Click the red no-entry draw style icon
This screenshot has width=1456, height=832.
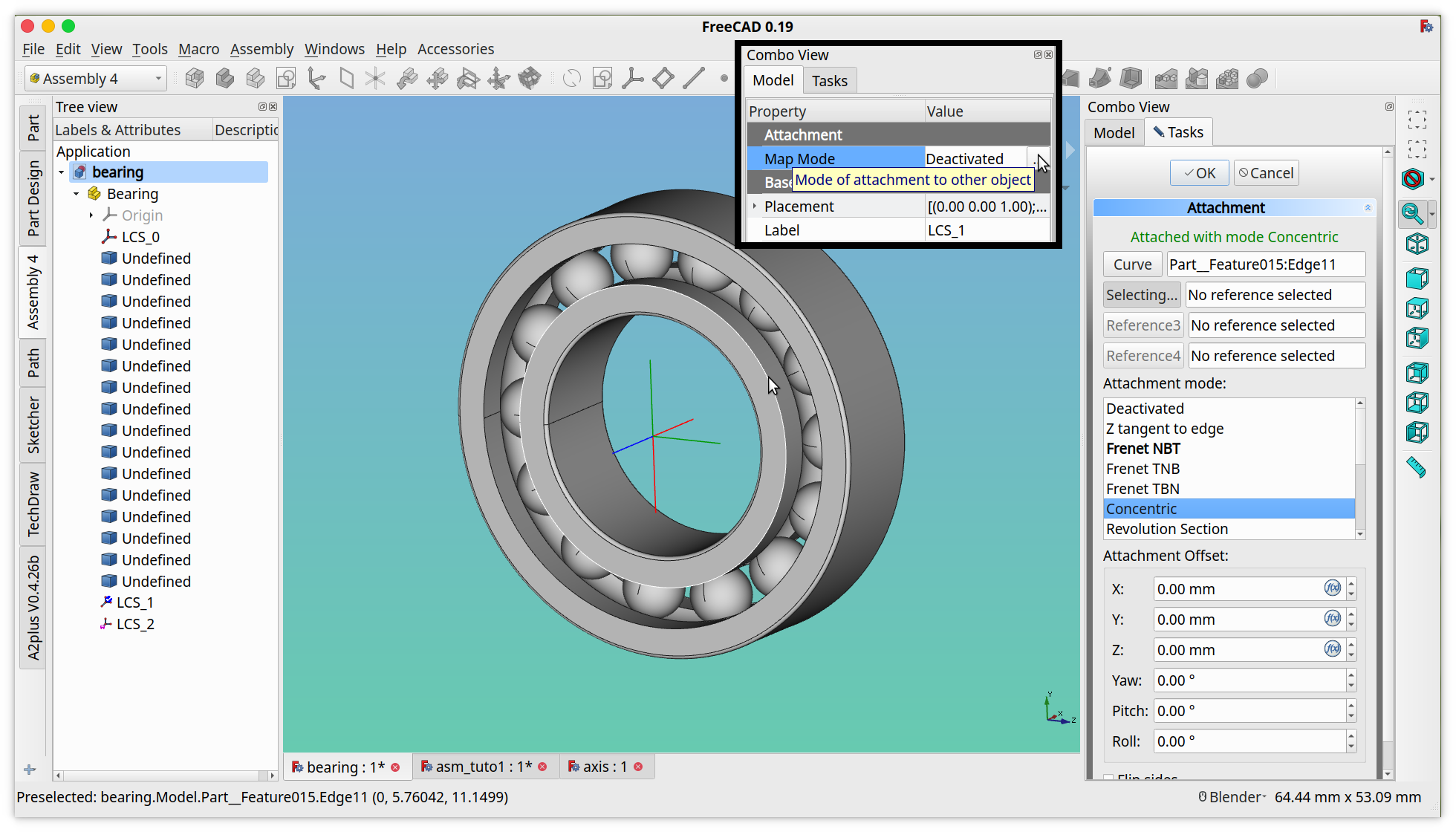pos(1412,179)
